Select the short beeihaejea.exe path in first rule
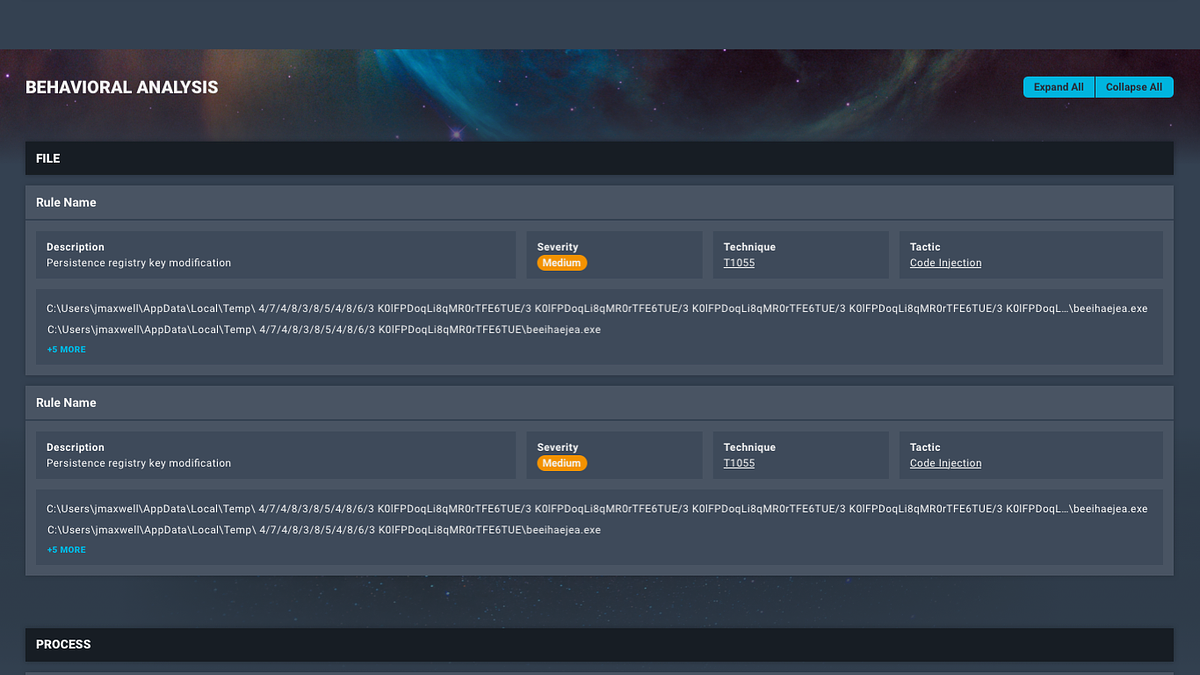The height and width of the screenshot is (675, 1200). (323, 330)
